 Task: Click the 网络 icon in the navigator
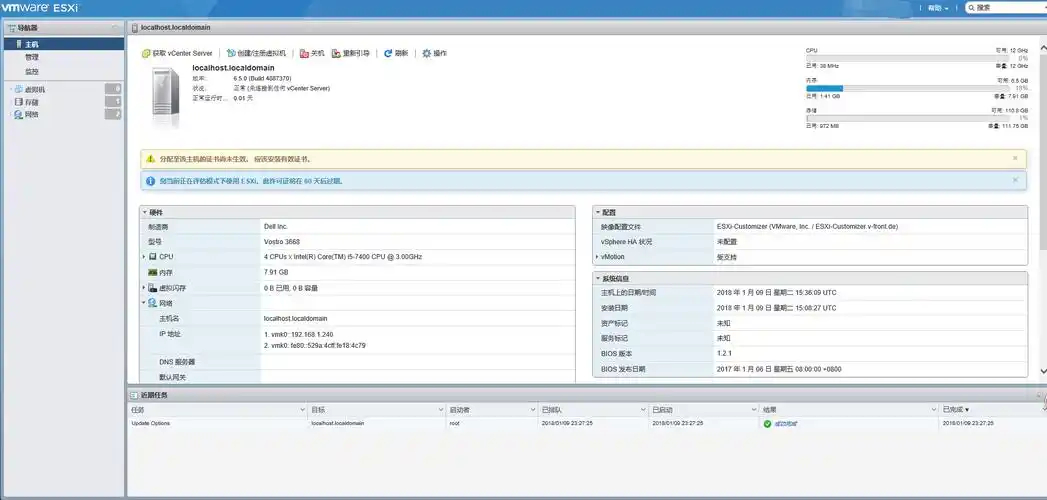pyautogui.click(x=19, y=115)
